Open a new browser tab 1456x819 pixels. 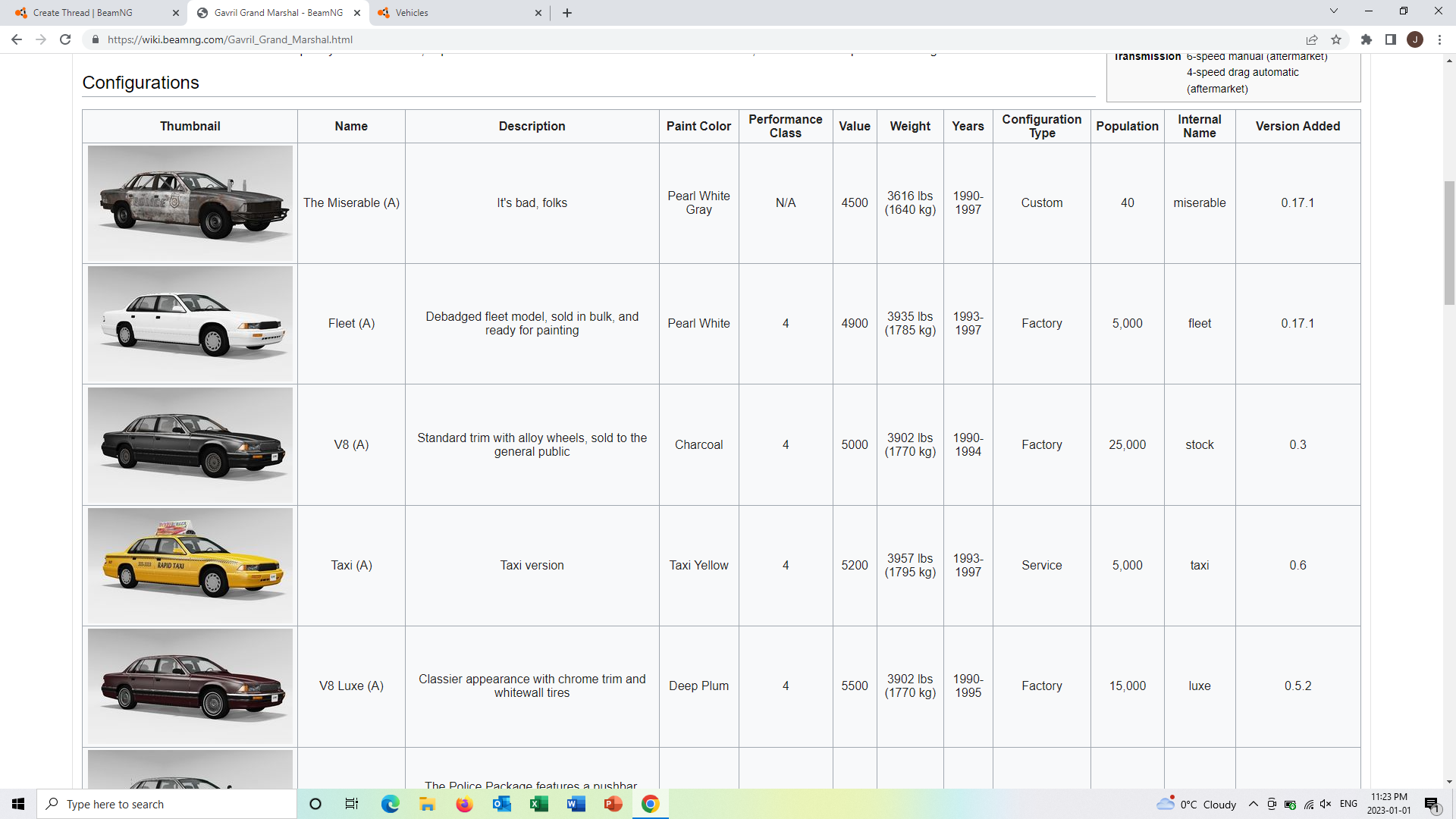pos(567,13)
